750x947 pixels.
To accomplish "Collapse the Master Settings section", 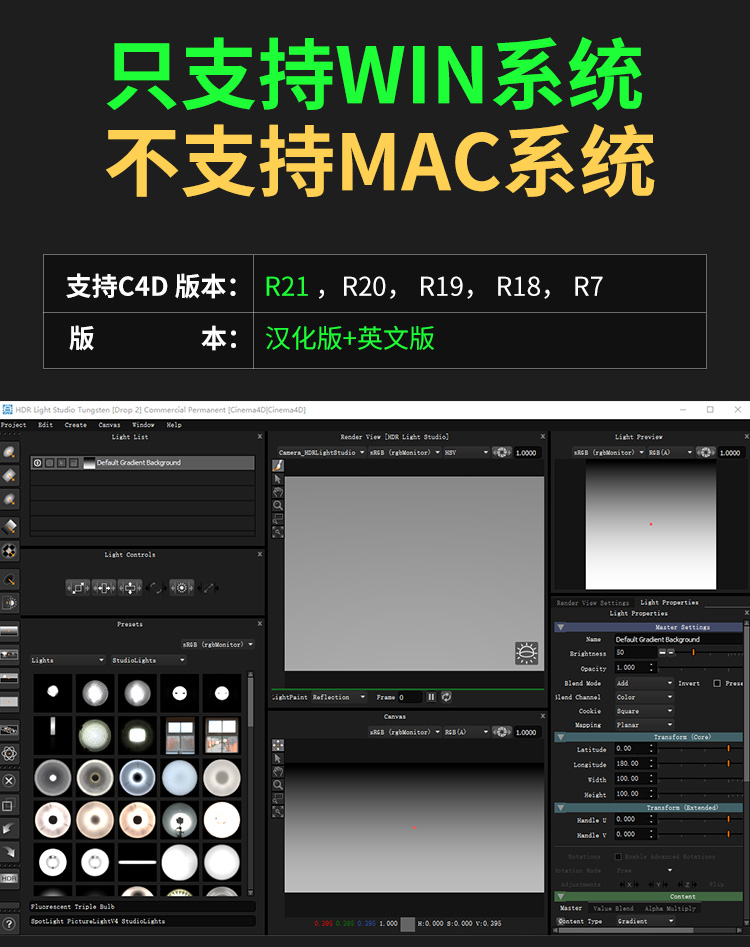I will click(560, 627).
